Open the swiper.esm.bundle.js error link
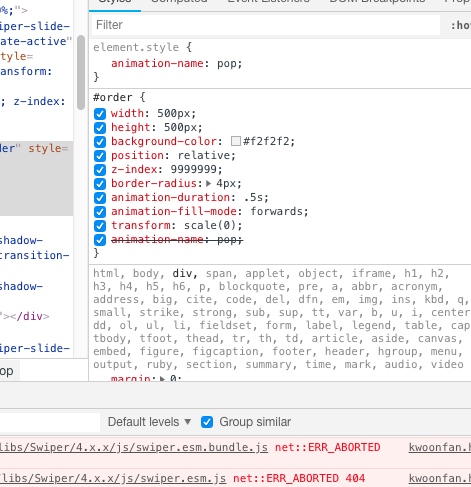Image resolution: width=471 pixels, height=487 pixels. [134, 447]
